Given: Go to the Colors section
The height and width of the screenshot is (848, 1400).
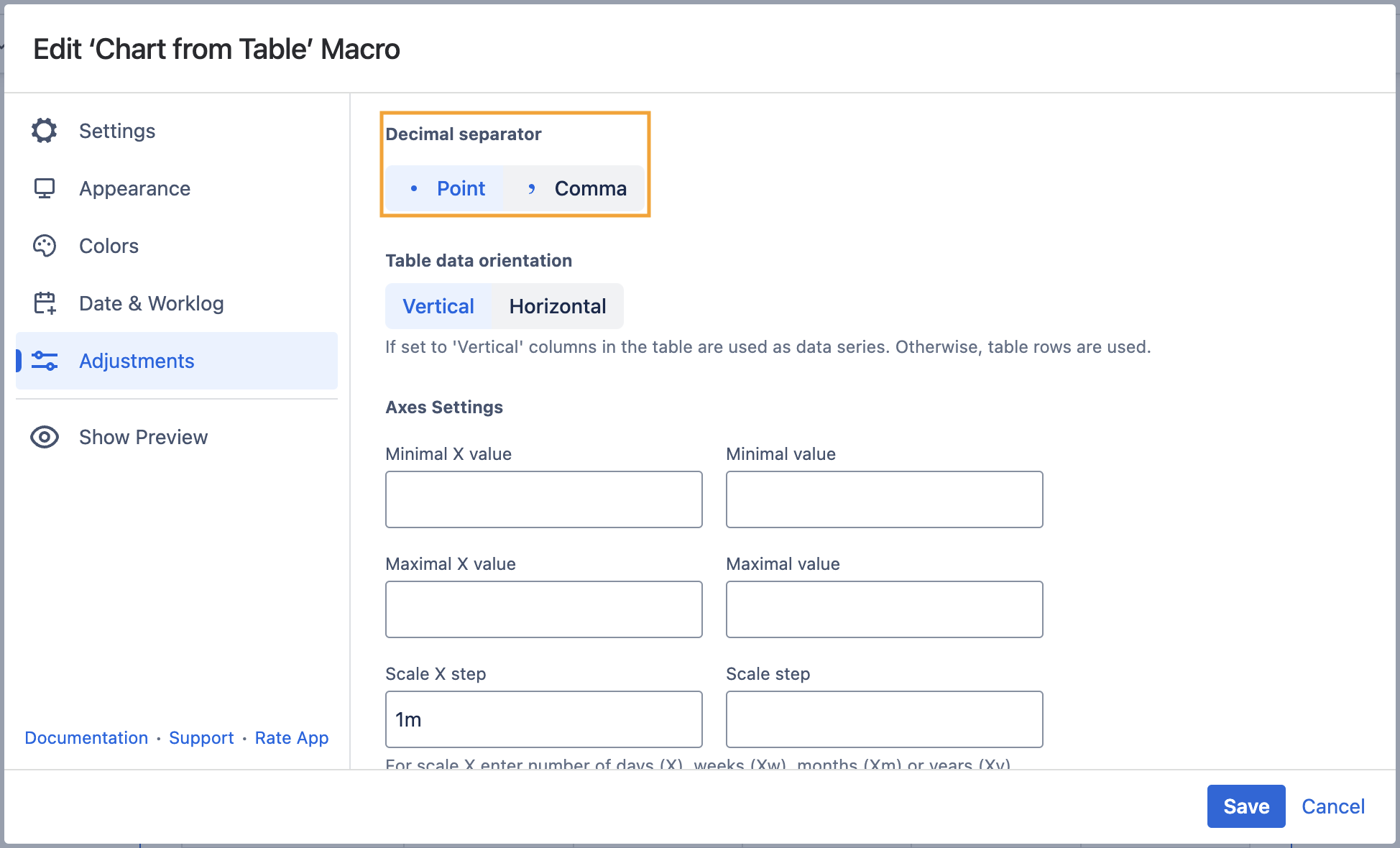Looking at the screenshot, I should [x=109, y=246].
